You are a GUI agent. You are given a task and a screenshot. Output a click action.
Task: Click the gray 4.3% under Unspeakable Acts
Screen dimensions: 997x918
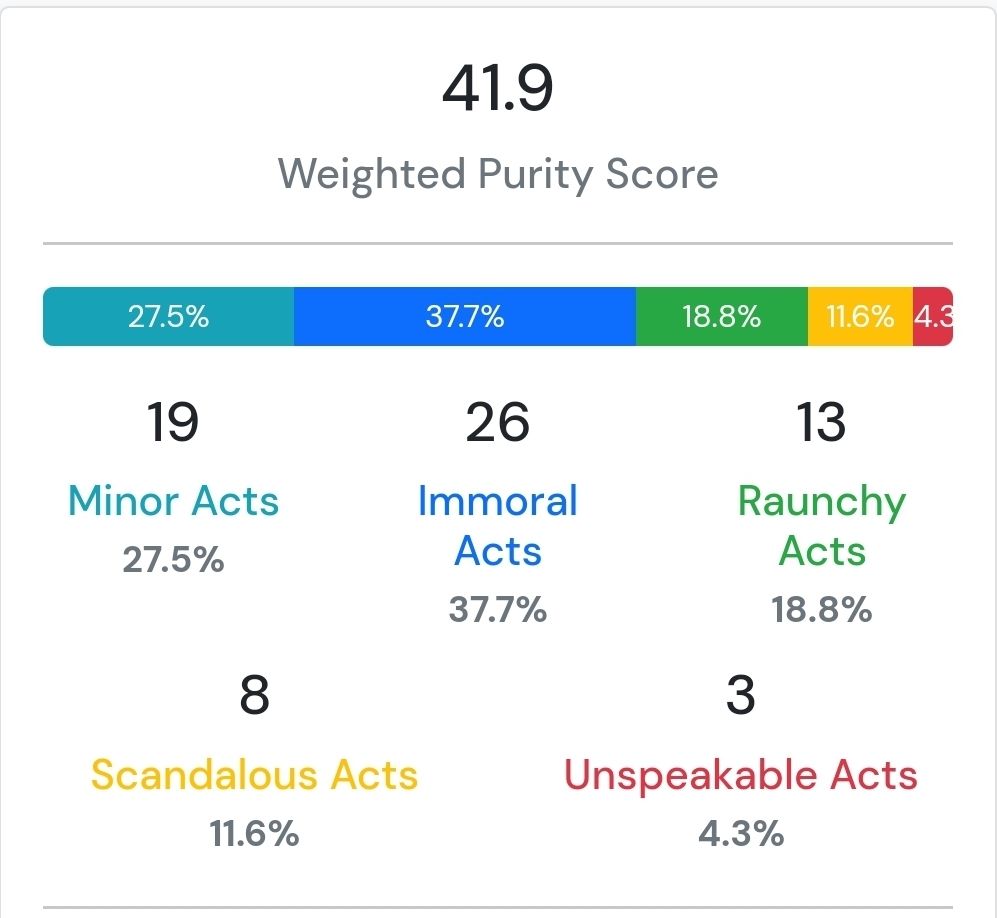[x=741, y=833]
